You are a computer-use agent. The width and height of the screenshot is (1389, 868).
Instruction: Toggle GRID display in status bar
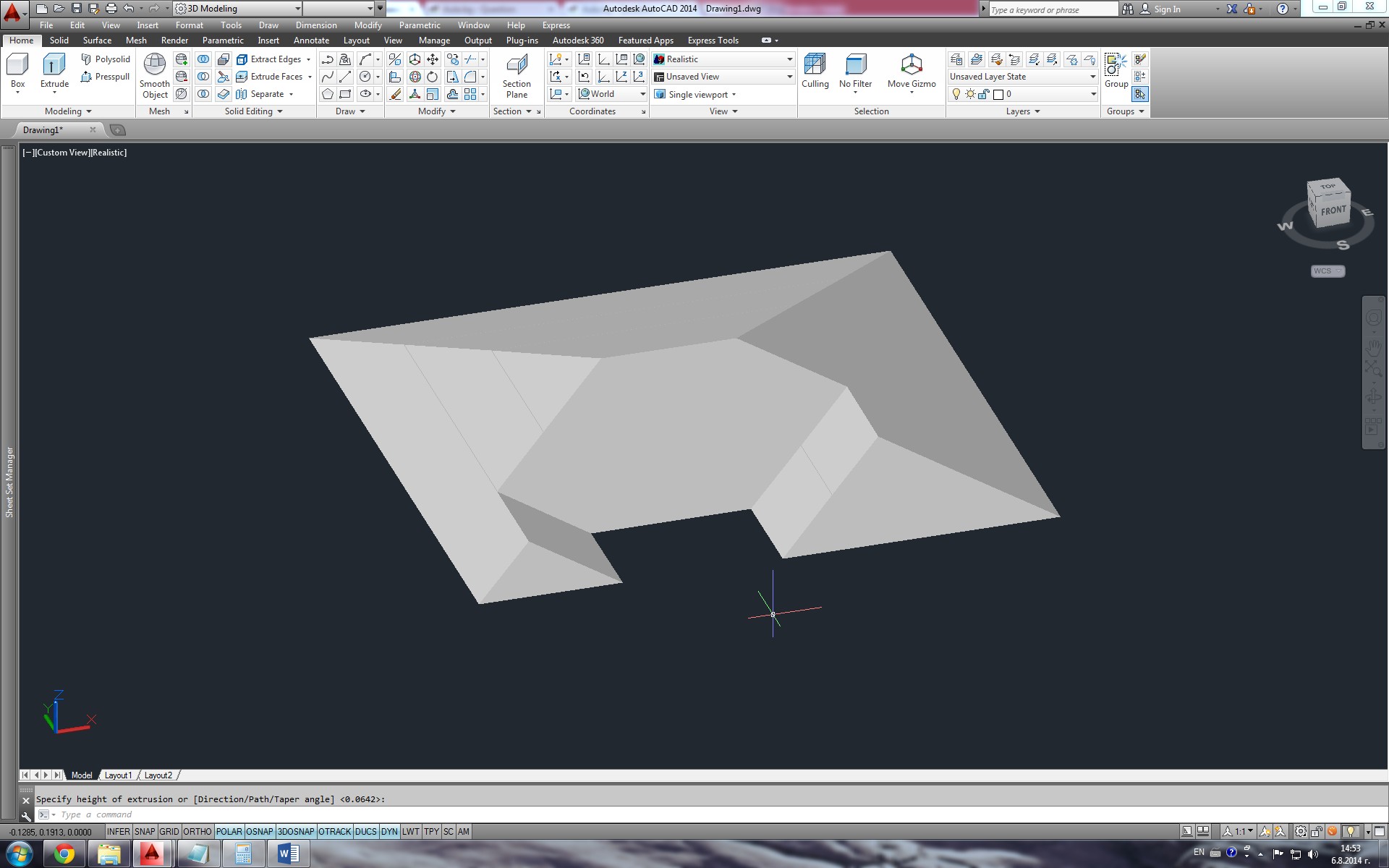click(x=169, y=832)
